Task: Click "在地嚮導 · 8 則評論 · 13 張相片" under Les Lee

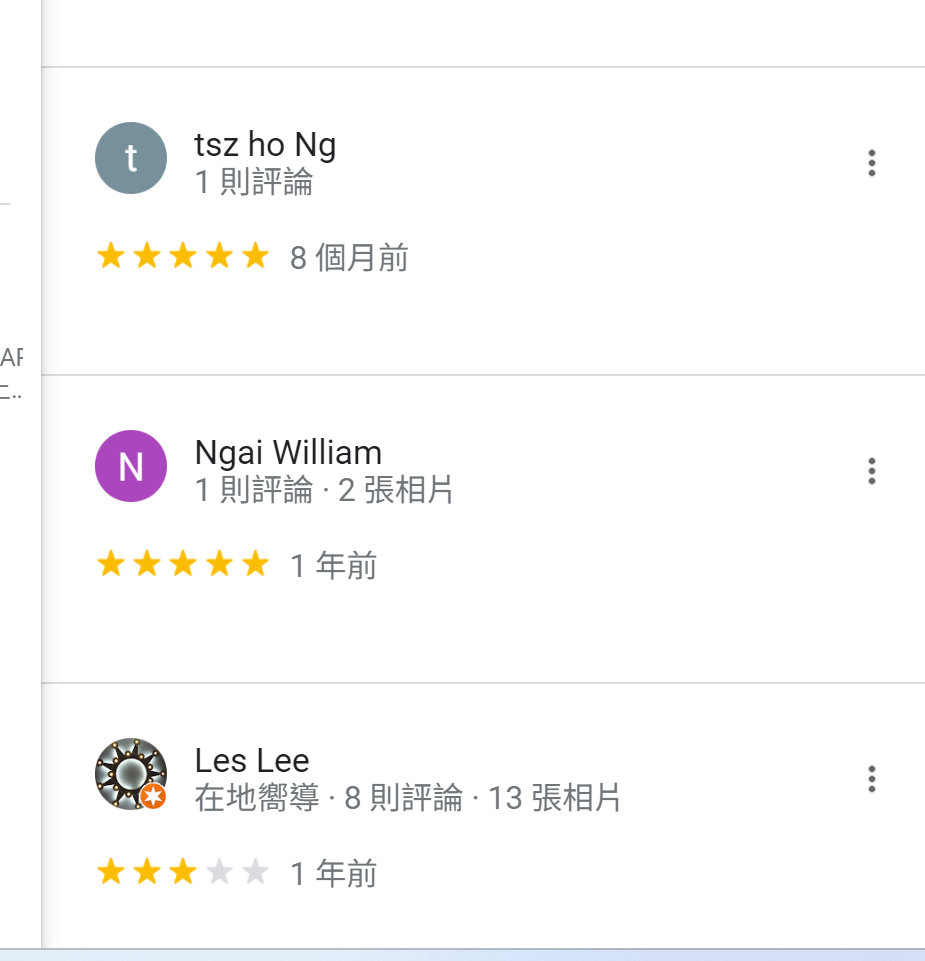Action: (x=408, y=799)
